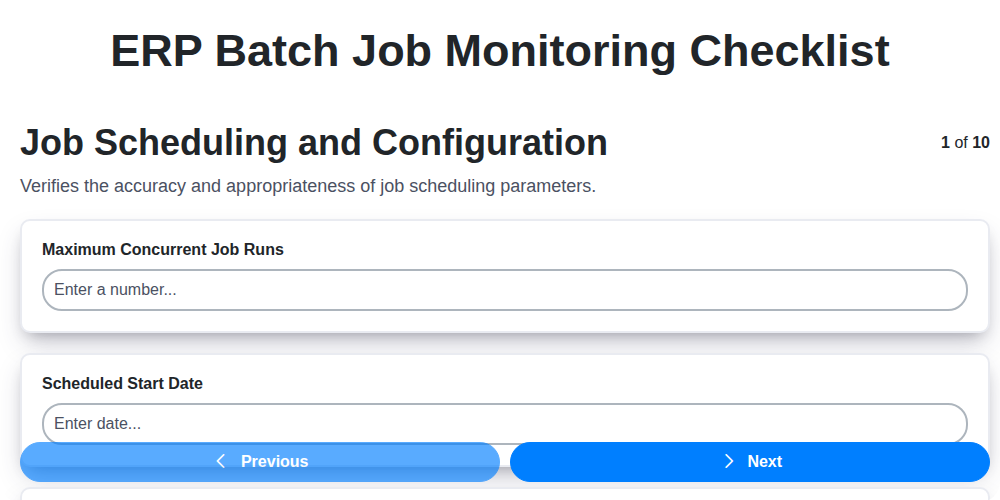Screen dimensions: 1000x500
Task: Click the Job Scheduling and Configuration heading
Action: click(314, 143)
